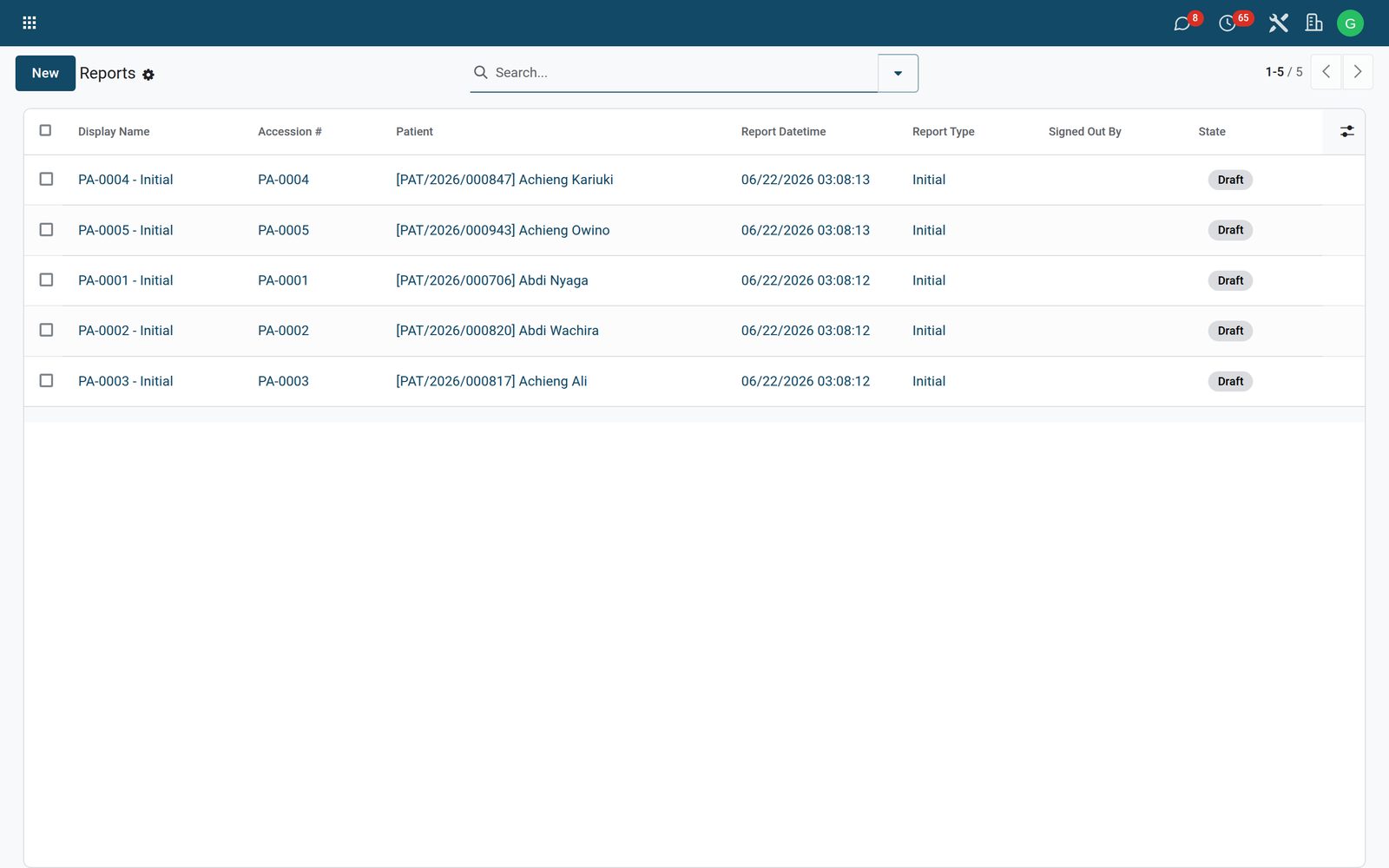Tick the checkbox for PA-0001 row
Screen dimensions: 1389x868
point(46,279)
